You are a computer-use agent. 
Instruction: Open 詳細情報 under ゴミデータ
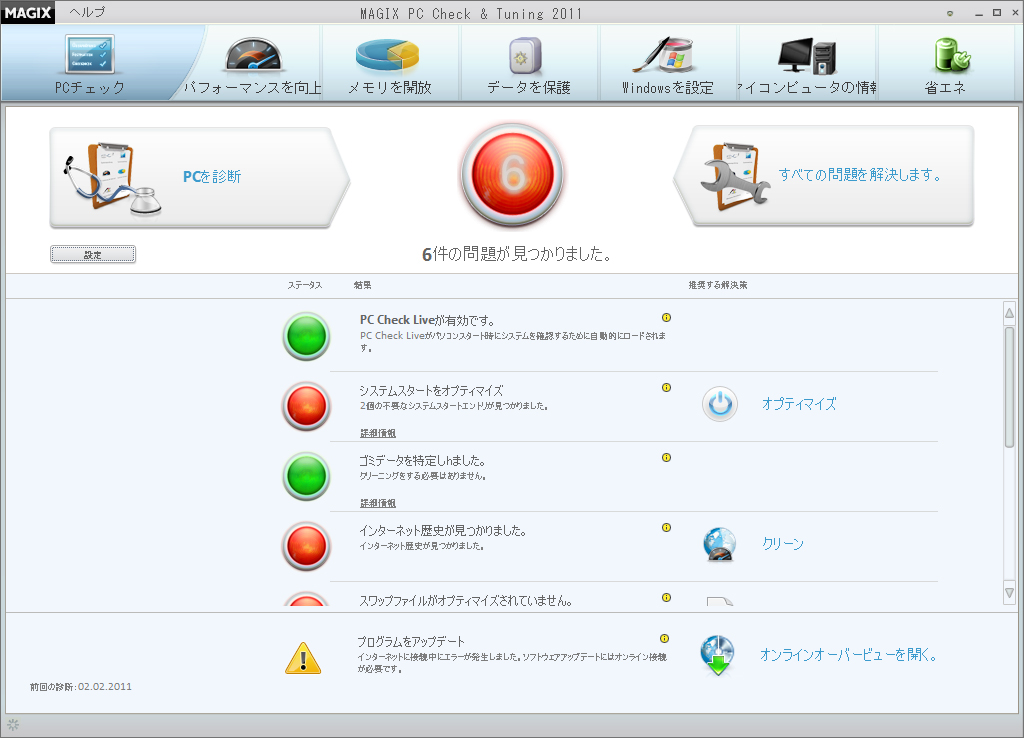click(x=377, y=503)
